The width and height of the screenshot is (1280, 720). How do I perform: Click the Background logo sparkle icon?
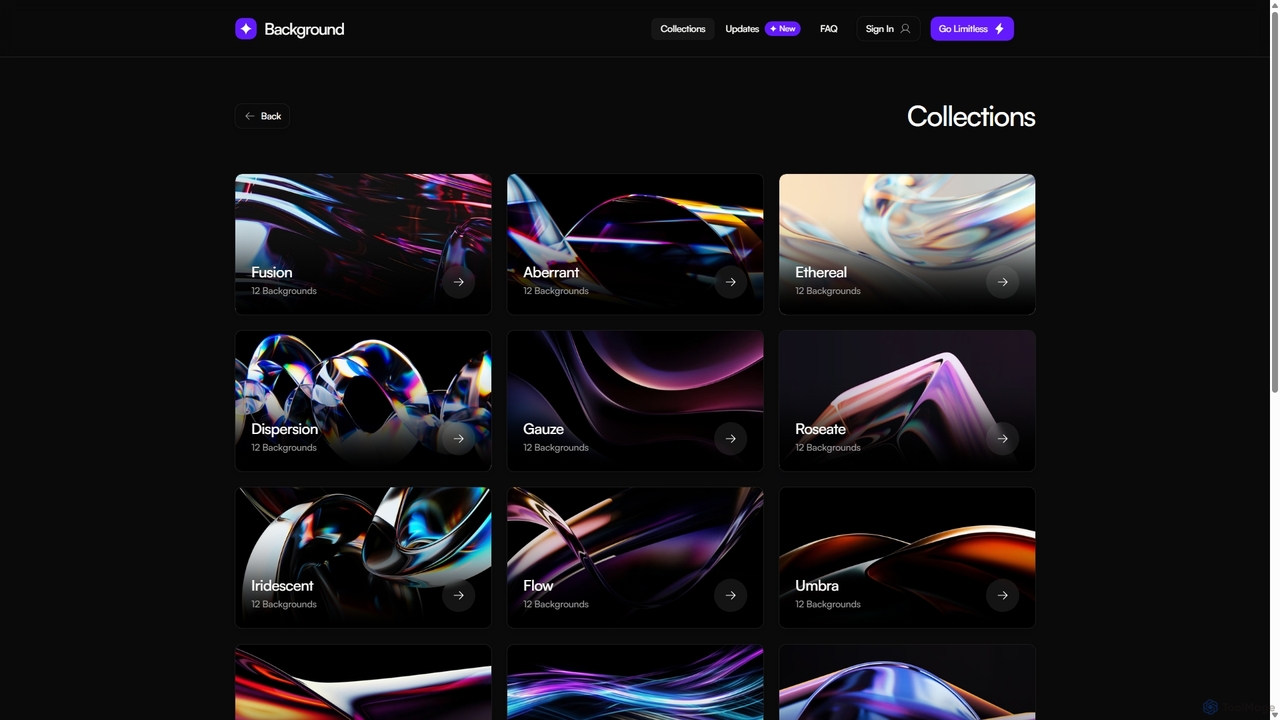(x=246, y=29)
